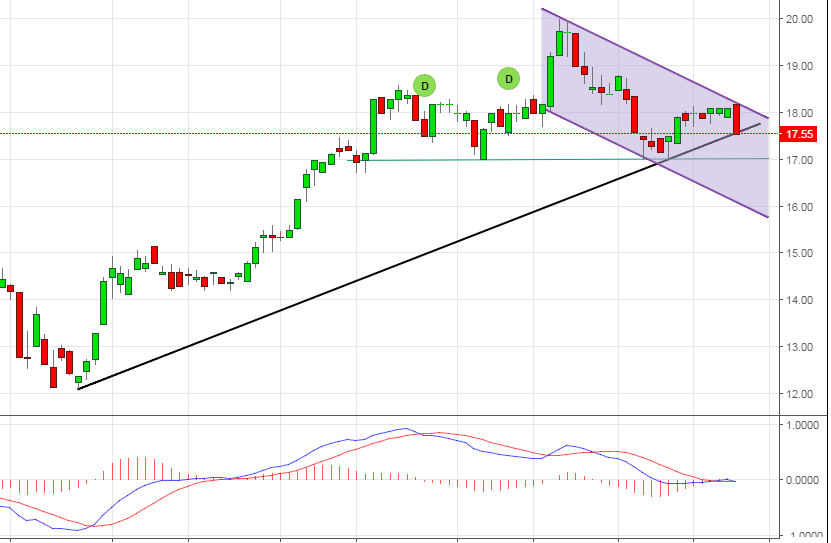
Task: Click the 14.00 price axis label
Action: pos(800,300)
